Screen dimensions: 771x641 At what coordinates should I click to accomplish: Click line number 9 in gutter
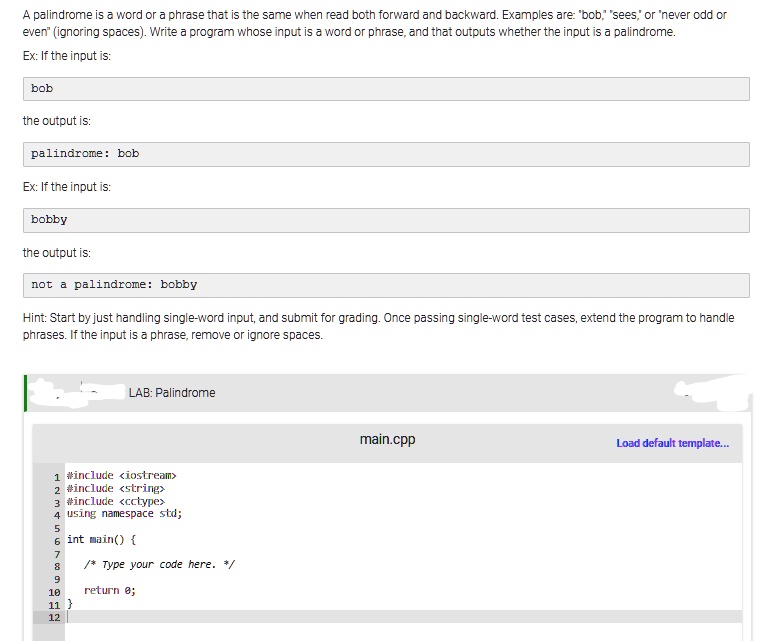click(57, 580)
